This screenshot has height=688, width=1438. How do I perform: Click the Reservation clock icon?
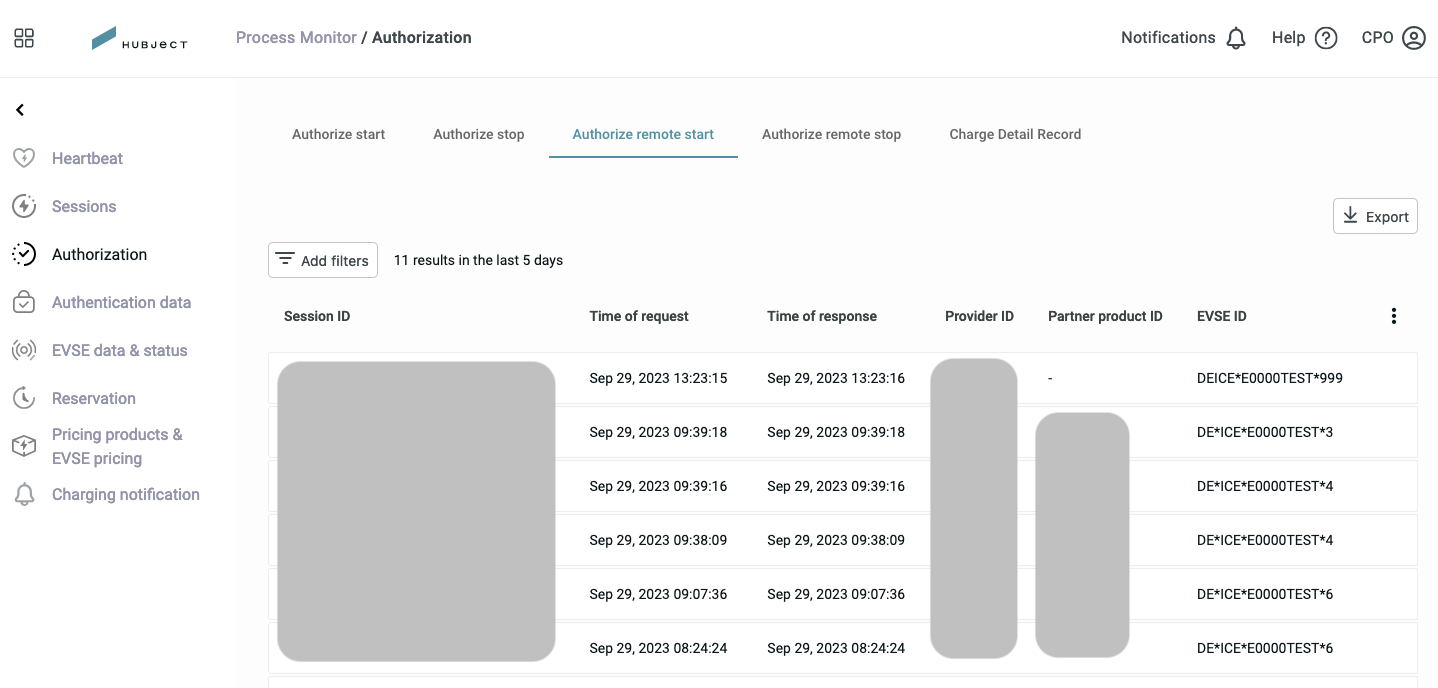[24, 398]
